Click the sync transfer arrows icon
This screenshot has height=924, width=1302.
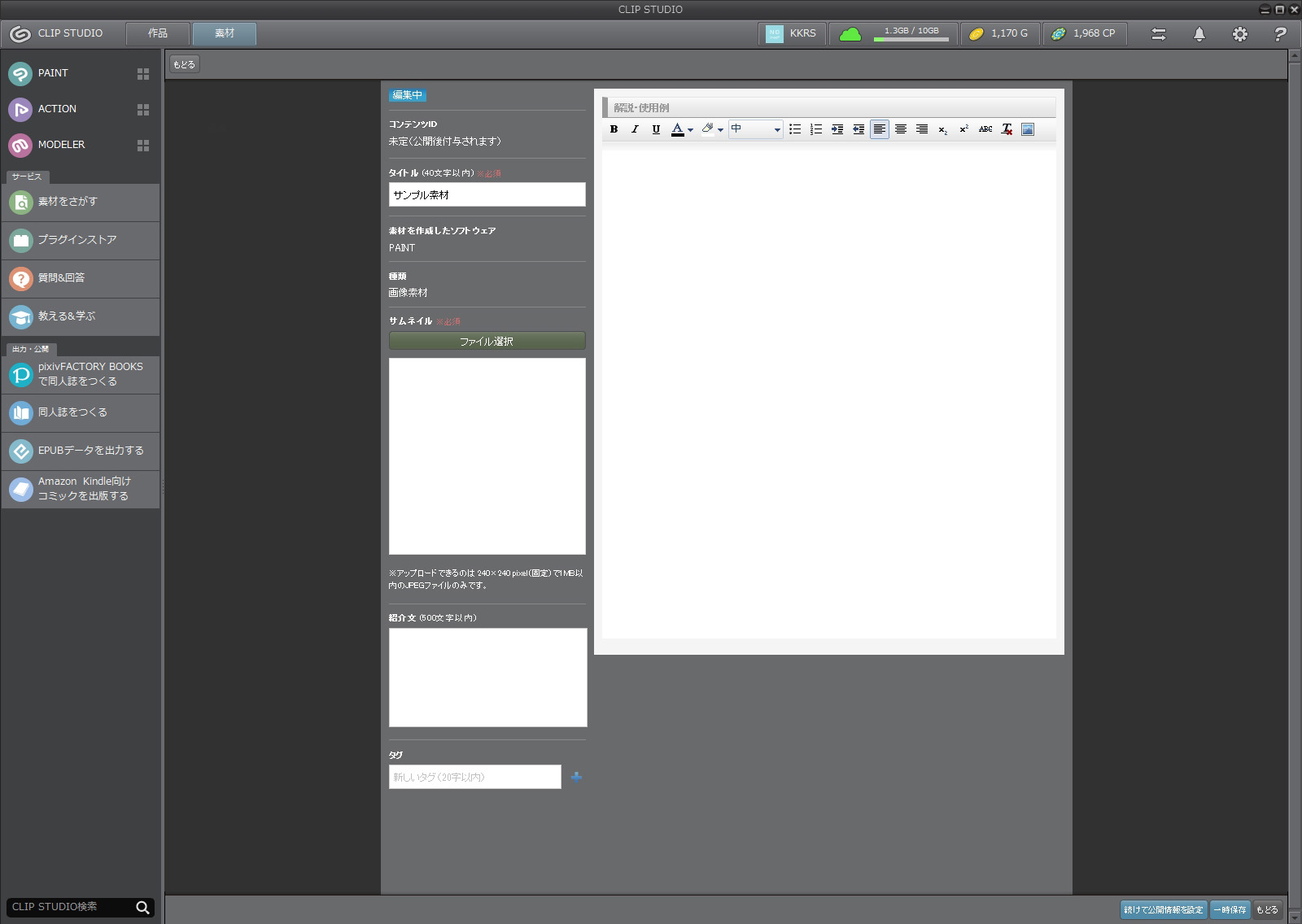click(1159, 34)
